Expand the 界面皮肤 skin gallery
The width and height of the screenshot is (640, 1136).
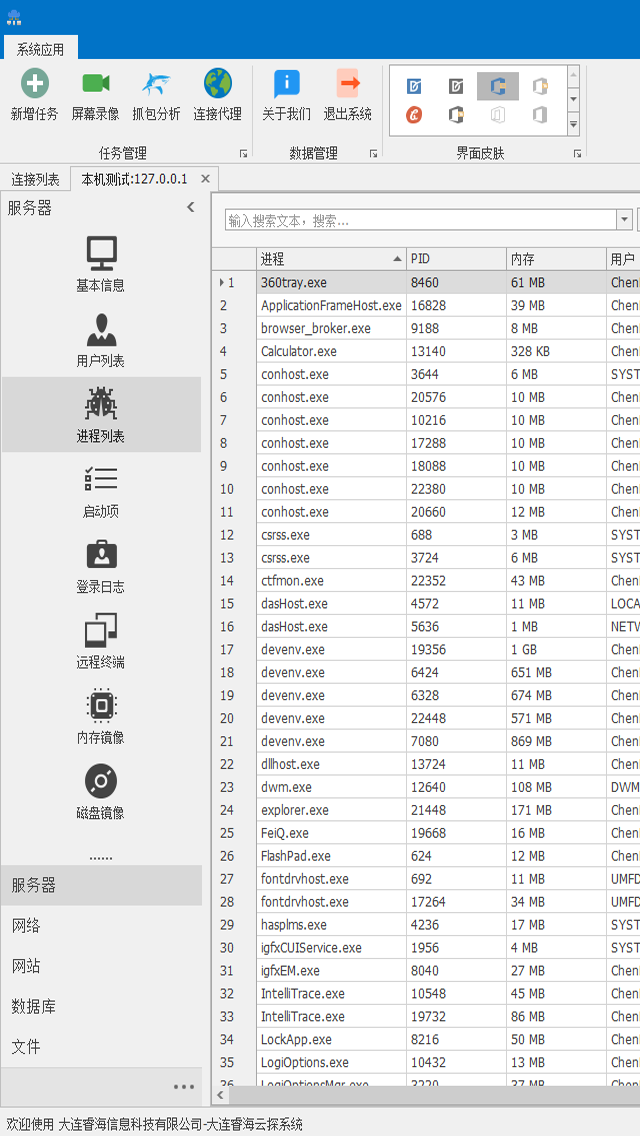(573, 125)
